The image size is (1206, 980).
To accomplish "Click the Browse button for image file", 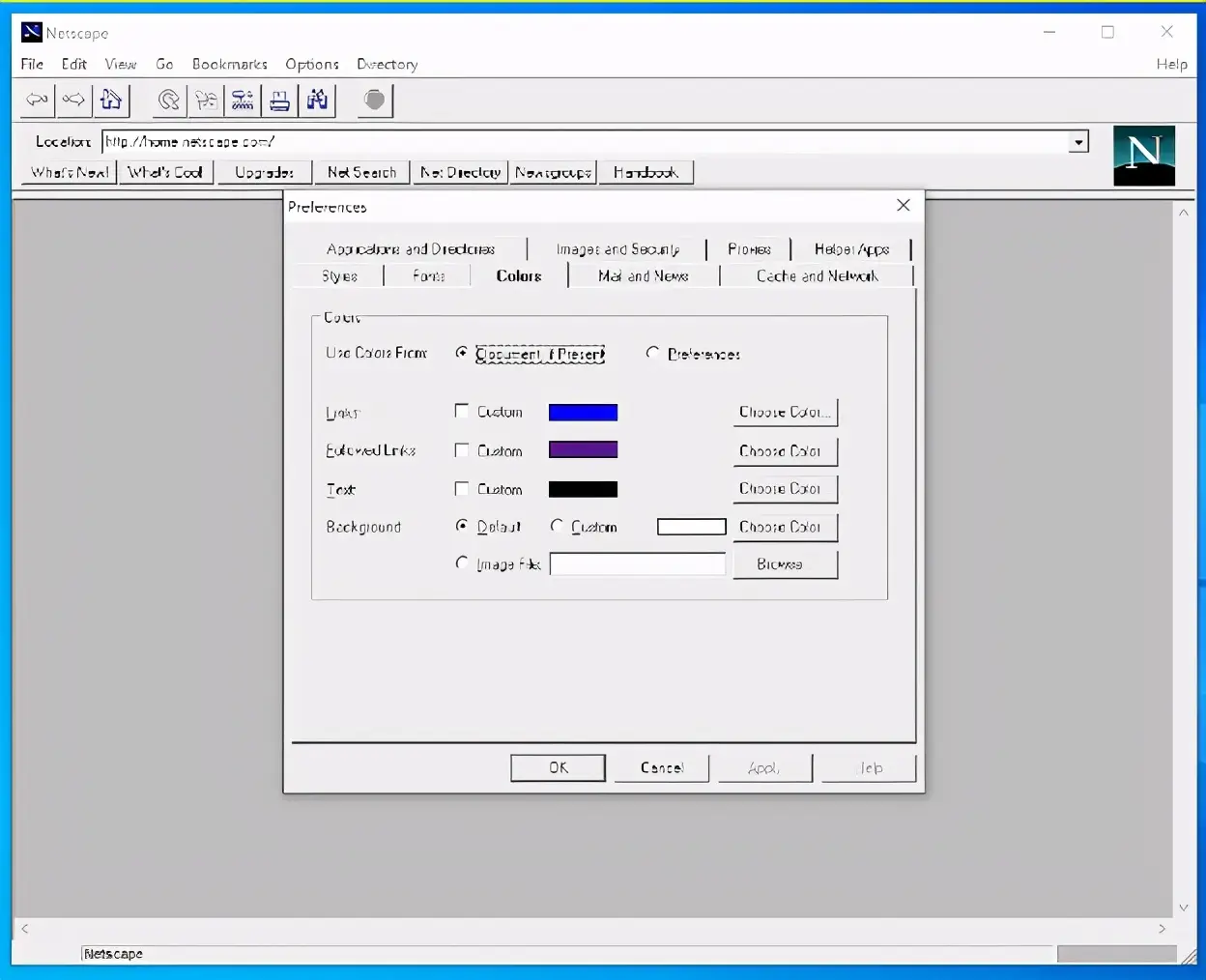I will (x=785, y=564).
